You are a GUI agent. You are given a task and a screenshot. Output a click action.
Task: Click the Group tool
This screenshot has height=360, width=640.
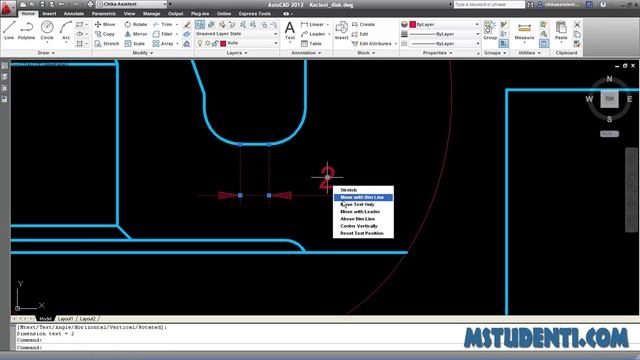490,31
